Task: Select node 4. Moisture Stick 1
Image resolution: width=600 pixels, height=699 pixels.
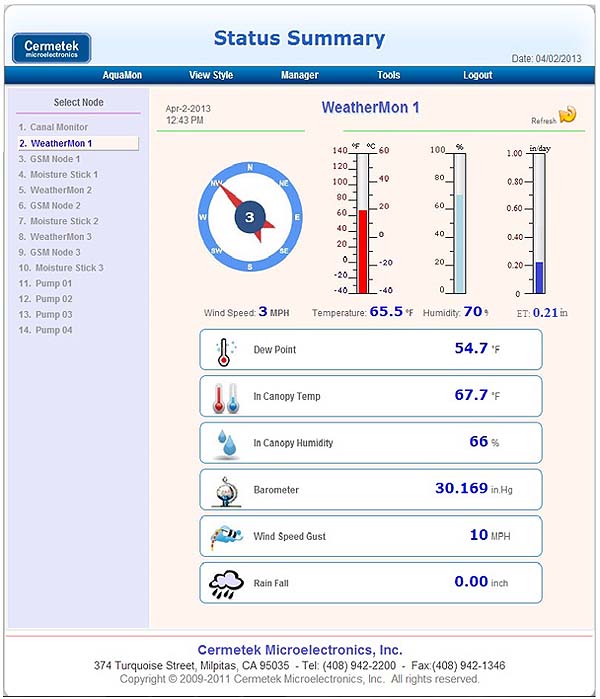Action: click(58, 174)
